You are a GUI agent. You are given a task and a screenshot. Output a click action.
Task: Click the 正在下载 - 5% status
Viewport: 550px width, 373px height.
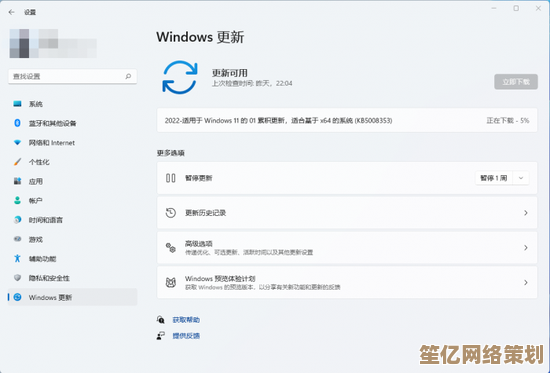[508, 120]
